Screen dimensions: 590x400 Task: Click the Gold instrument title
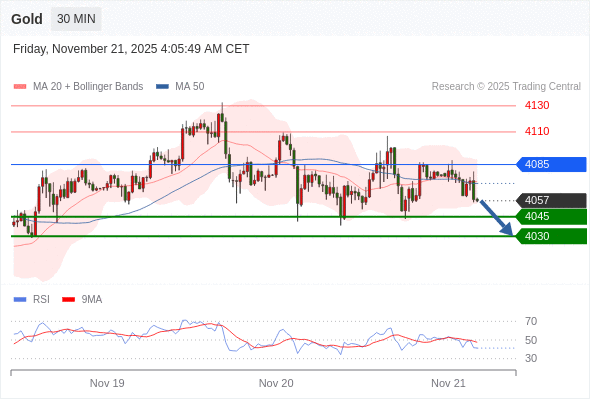tap(27, 19)
